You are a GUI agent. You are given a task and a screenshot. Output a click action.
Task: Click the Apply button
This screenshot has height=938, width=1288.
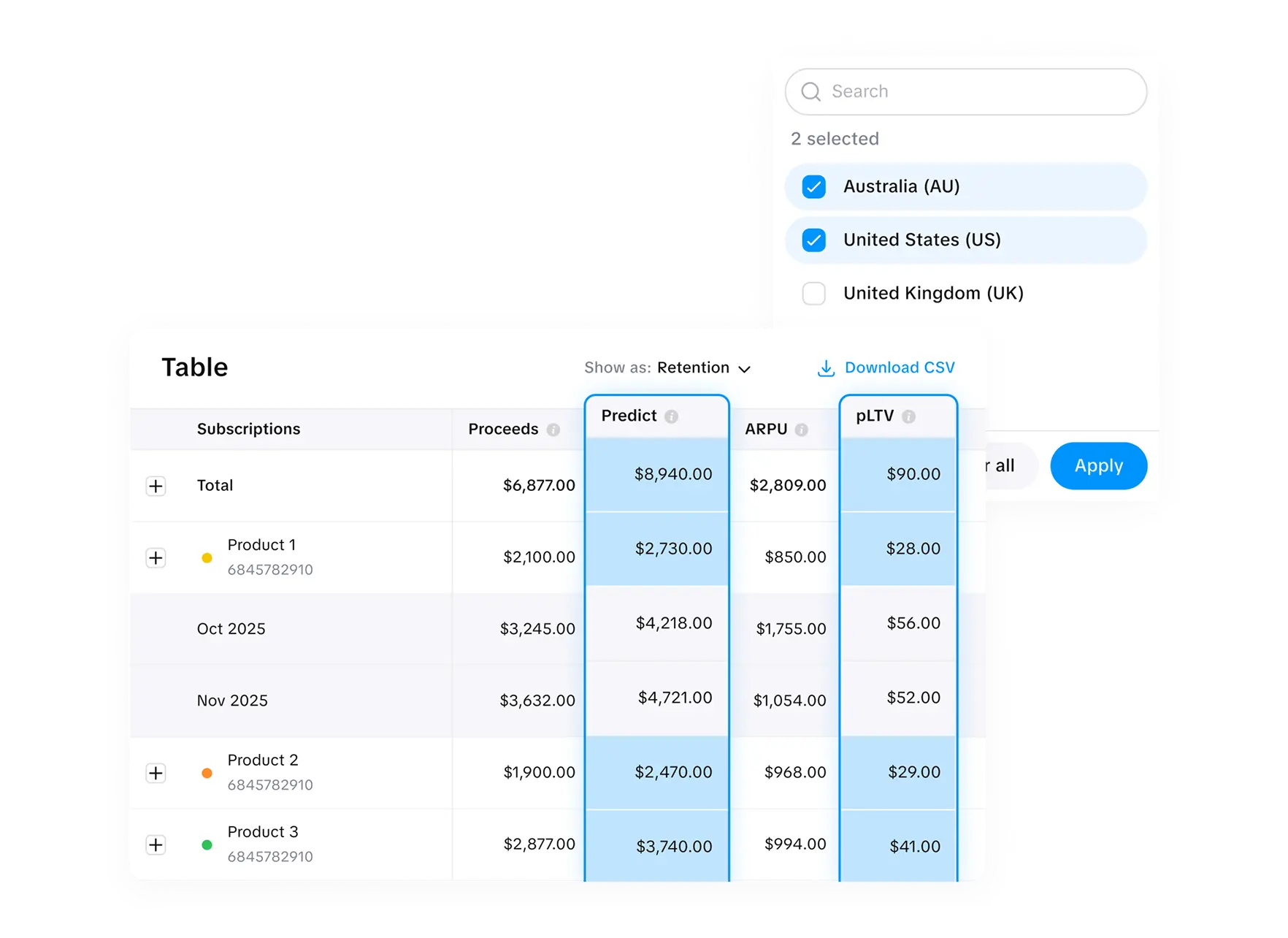tap(1098, 465)
